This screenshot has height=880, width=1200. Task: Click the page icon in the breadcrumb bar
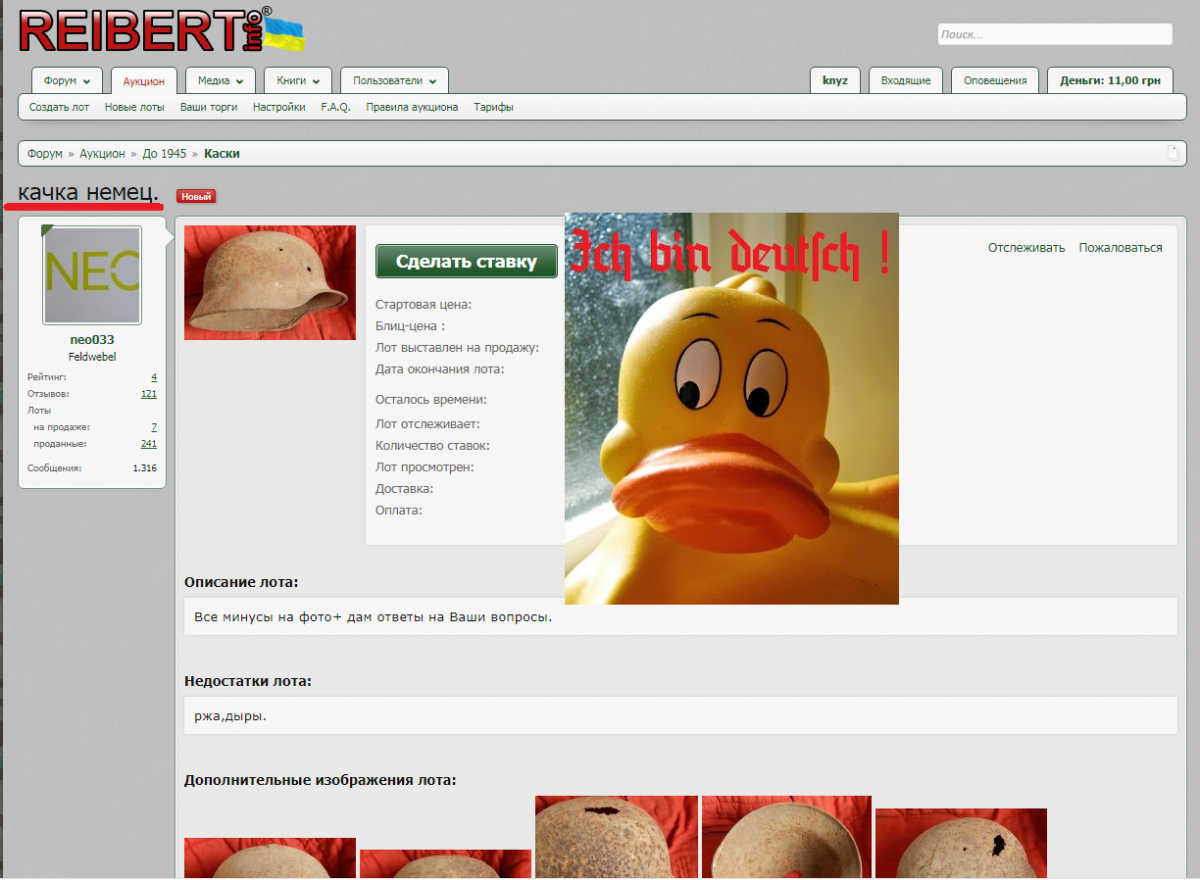1173,153
